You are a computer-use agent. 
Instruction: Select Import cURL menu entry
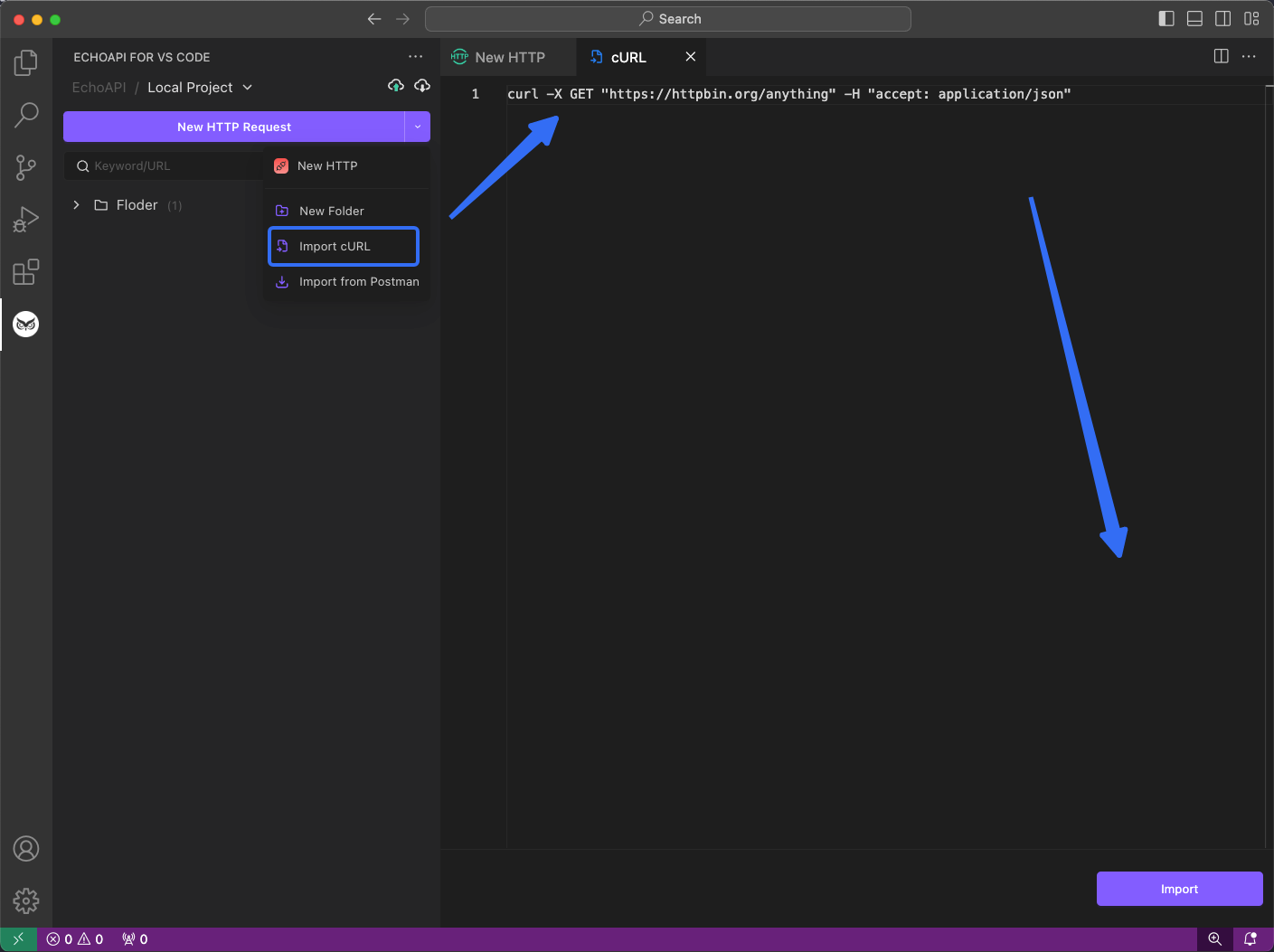[344, 246]
